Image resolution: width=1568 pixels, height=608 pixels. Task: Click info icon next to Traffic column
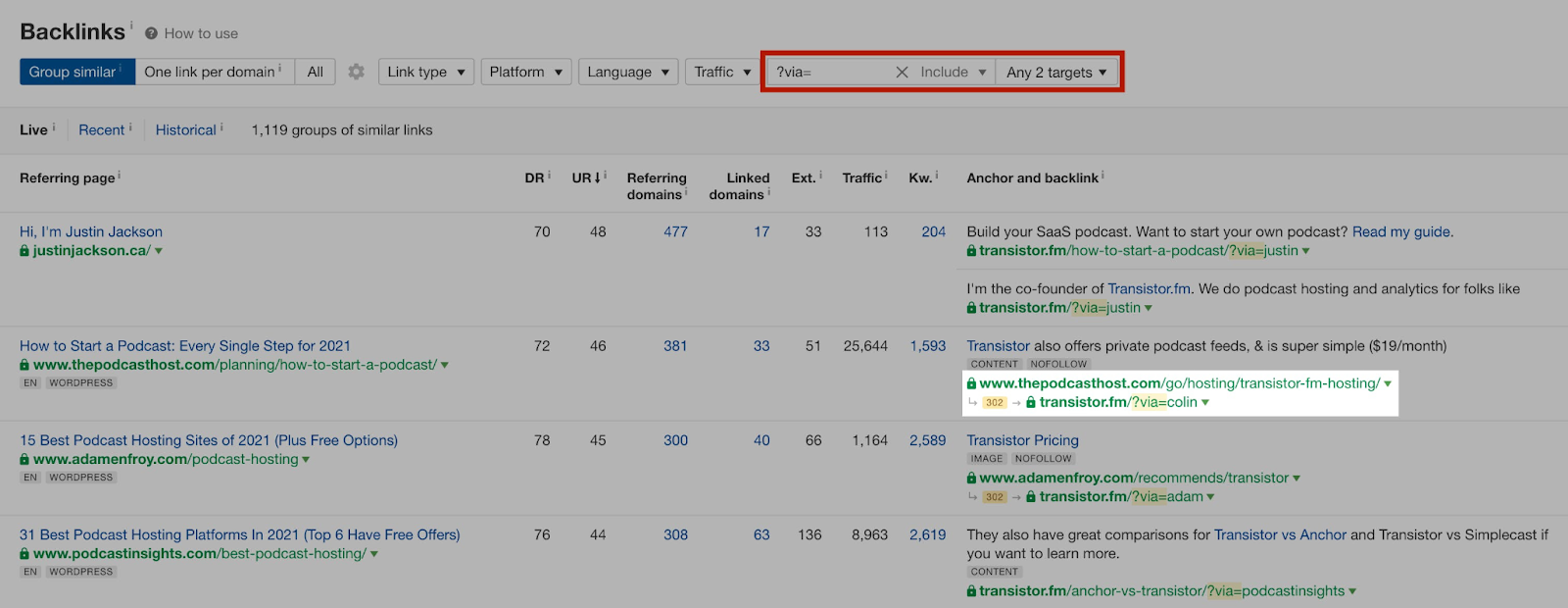click(886, 176)
